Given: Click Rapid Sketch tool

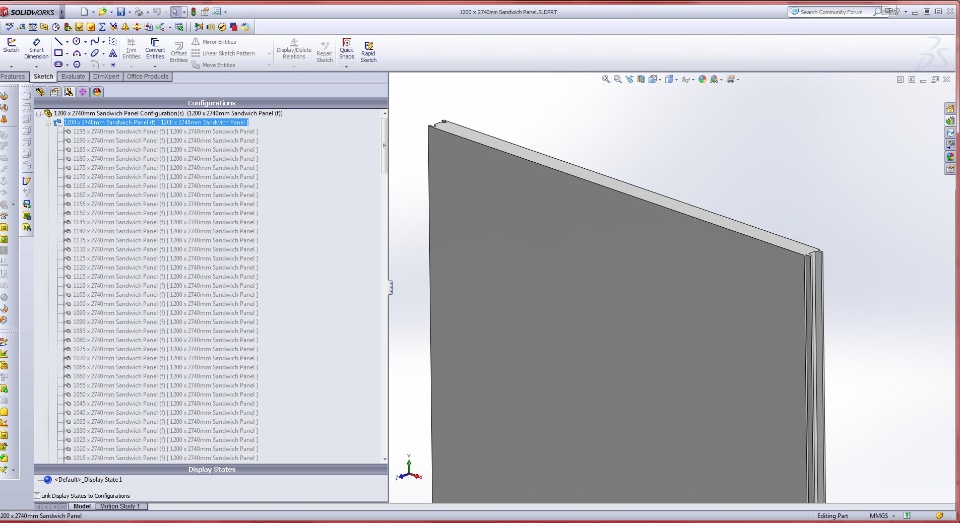Looking at the screenshot, I should (x=368, y=52).
